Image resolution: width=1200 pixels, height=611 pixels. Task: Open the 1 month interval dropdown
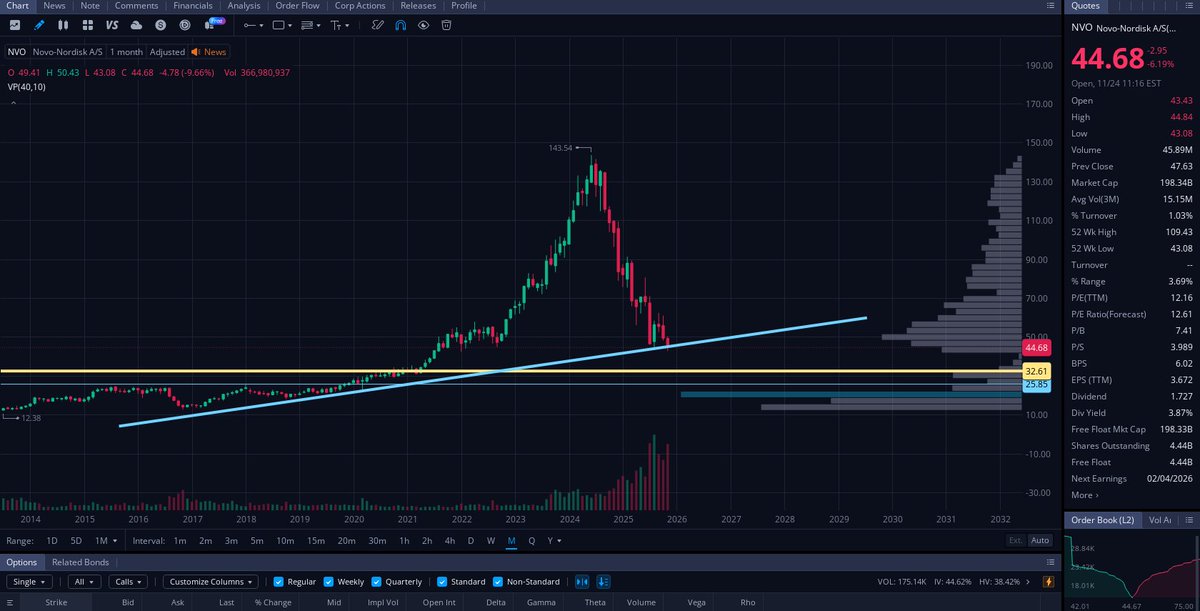click(127, 52)
